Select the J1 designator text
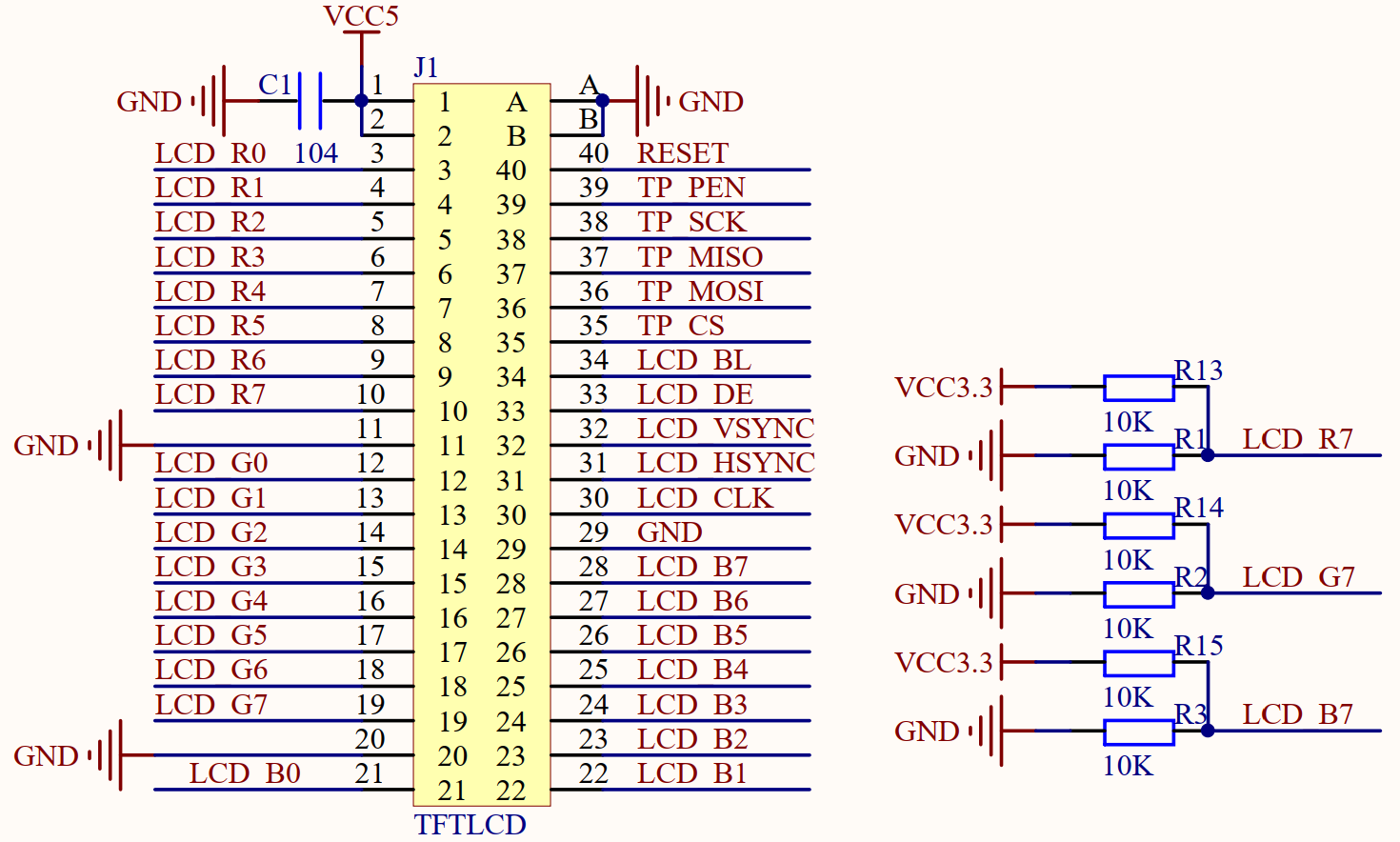Viewport: 1400px width, 842px height. coord(426,68)
